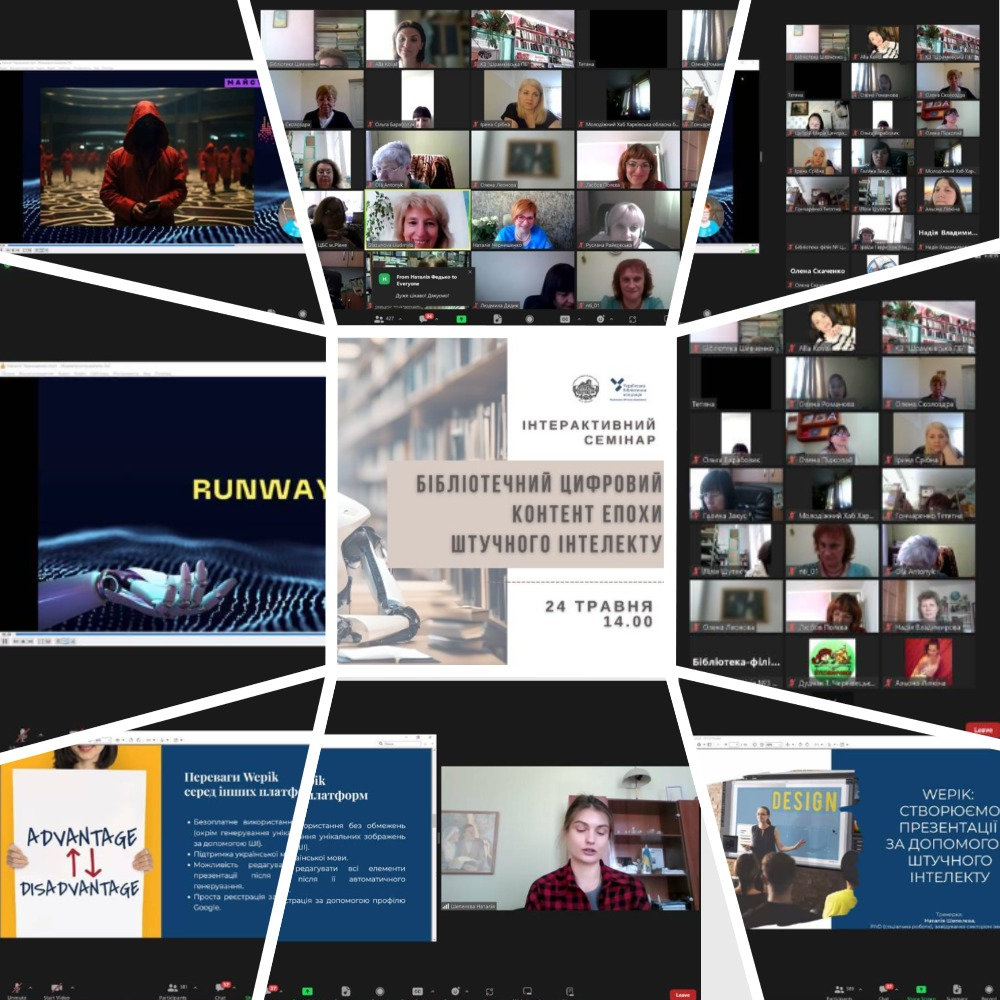This screenshot has height=1000, width=1000.
Task: Click green Share Screen icon in bottom-center toolbar
Action: (307, 991)
